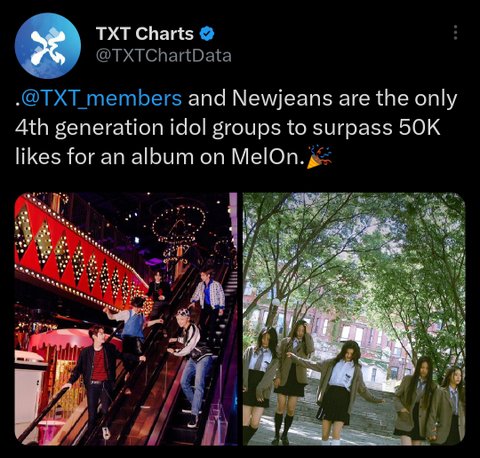
Task: Click the person in red striped shirt
Action: tap(97, 370)
